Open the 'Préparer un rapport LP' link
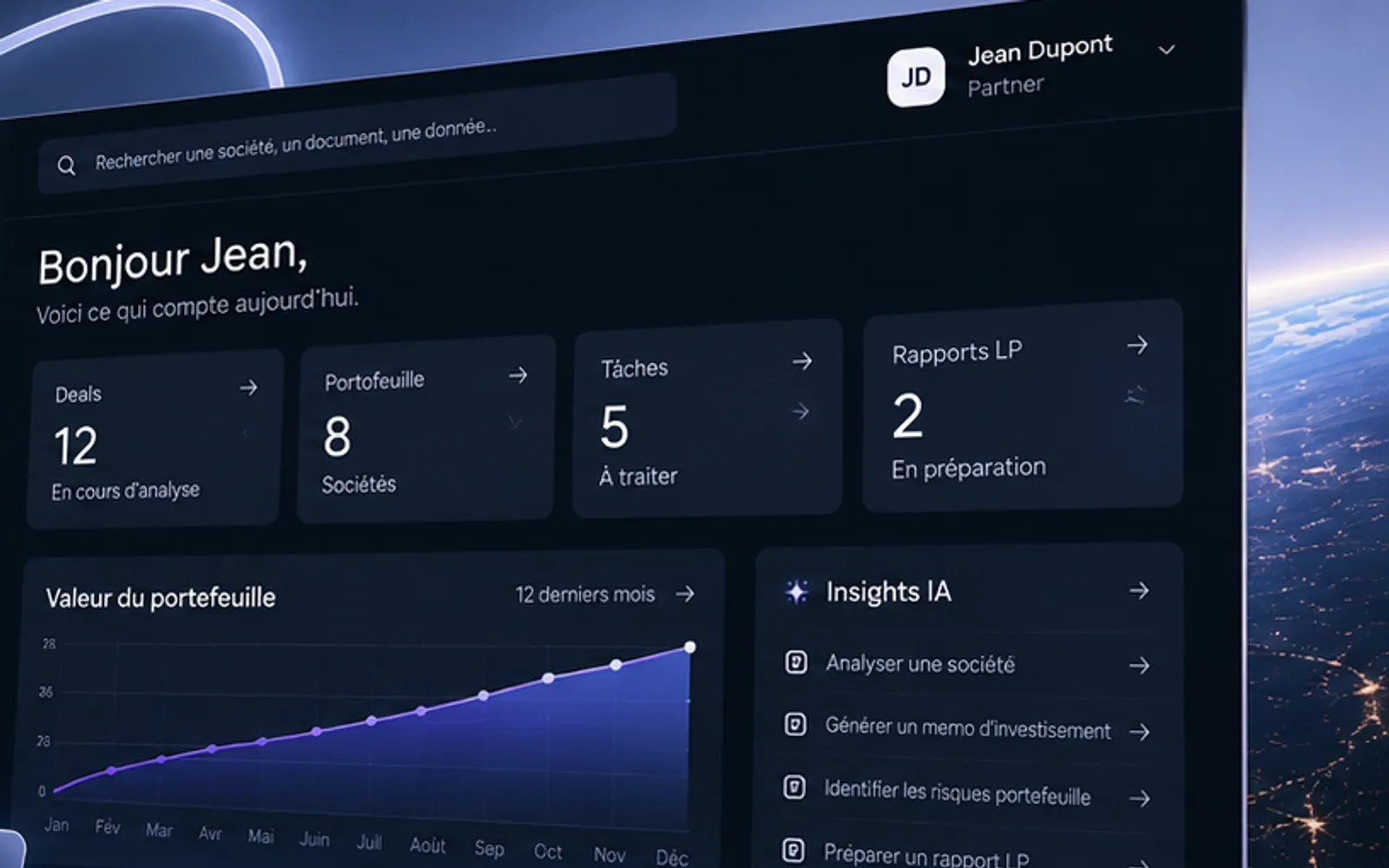This screenshot has height=868, width=1389. (926, 855)
